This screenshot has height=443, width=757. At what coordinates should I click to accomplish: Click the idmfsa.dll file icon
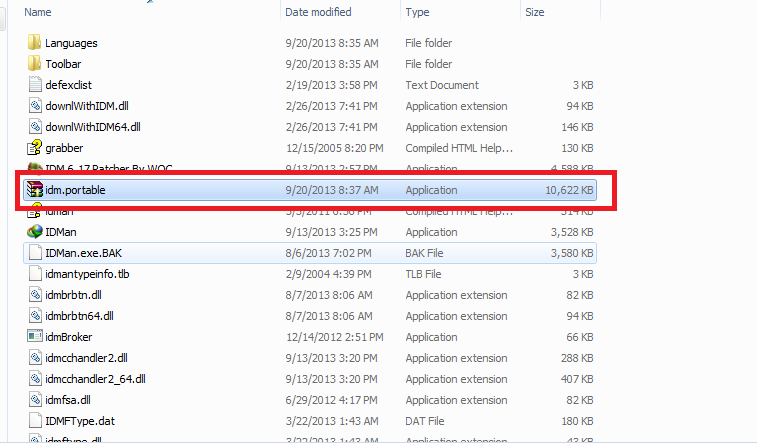[x=35, y=400]
